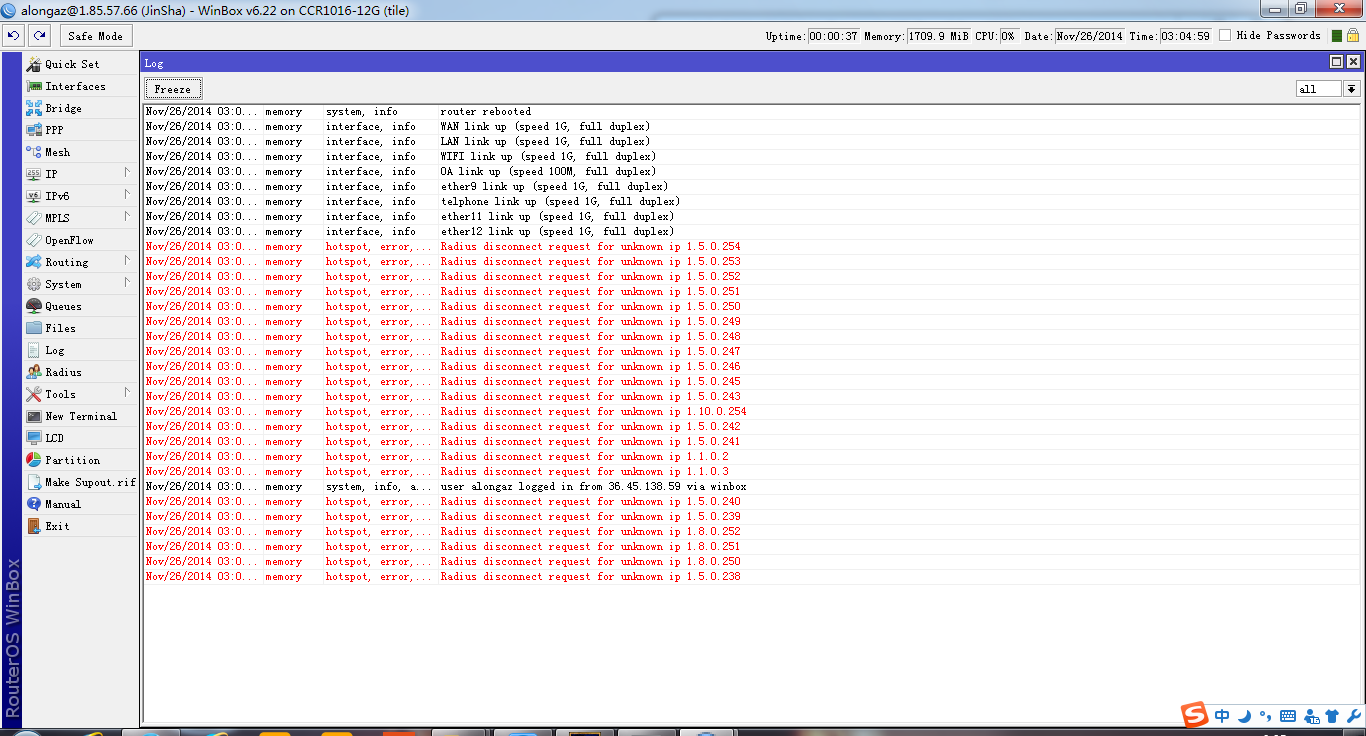Open the 'all' log topic dropdown
Viewport: 1366px width, 736px height.
coord(1351,89)
